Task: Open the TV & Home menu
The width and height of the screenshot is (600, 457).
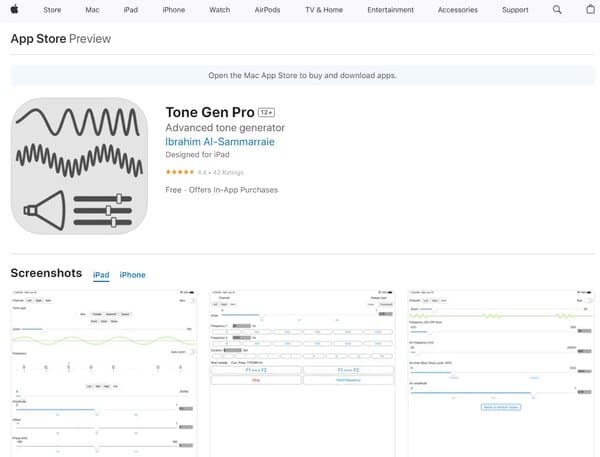Action: pos(324,10)
